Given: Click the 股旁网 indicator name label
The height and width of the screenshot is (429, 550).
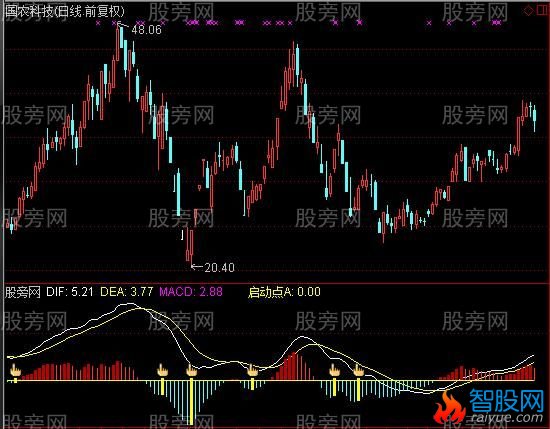Looking at the screenshot, I should [23, 292].
